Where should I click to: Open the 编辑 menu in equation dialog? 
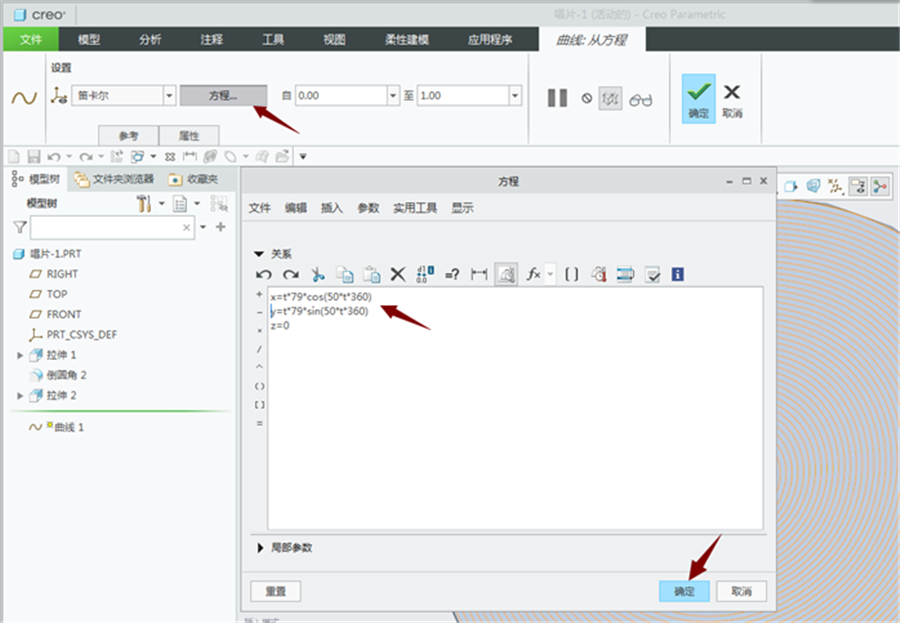pos(296,208)
